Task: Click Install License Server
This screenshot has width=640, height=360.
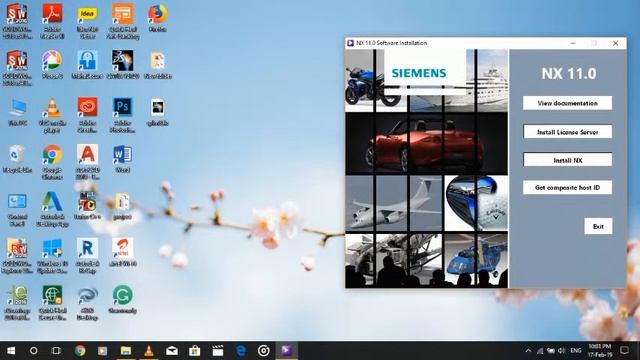Action: (x=567, y=132)
